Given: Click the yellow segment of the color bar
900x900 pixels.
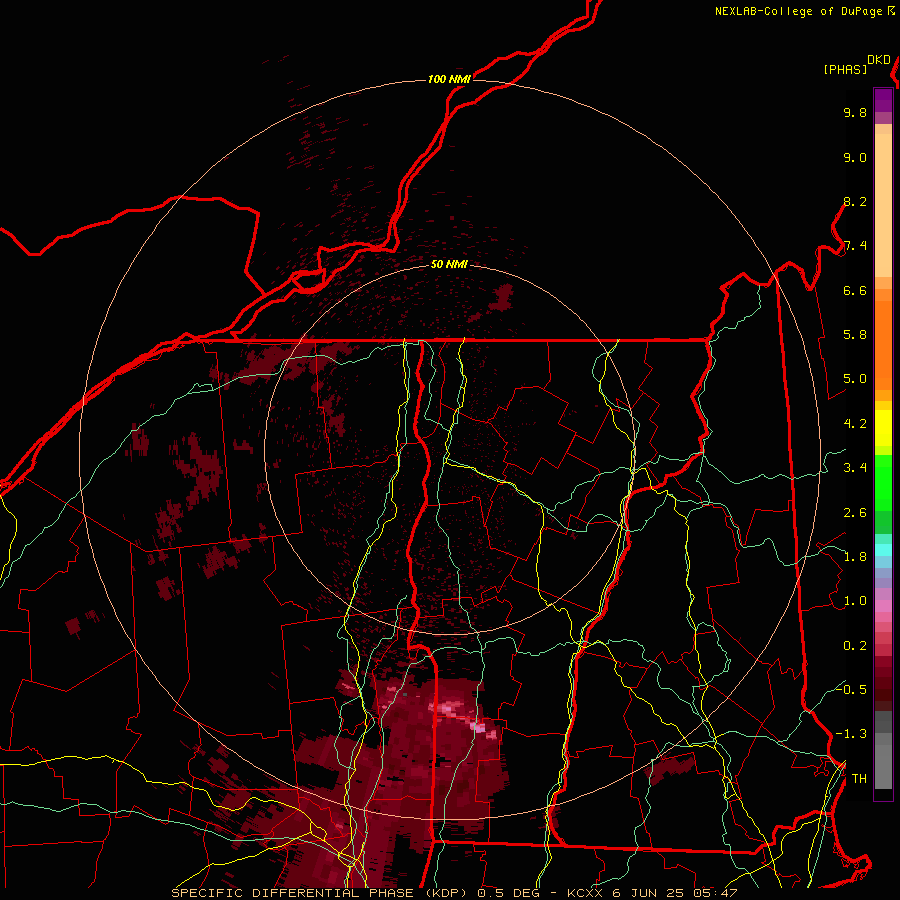Looking at the screenshot, I should 883,428.
